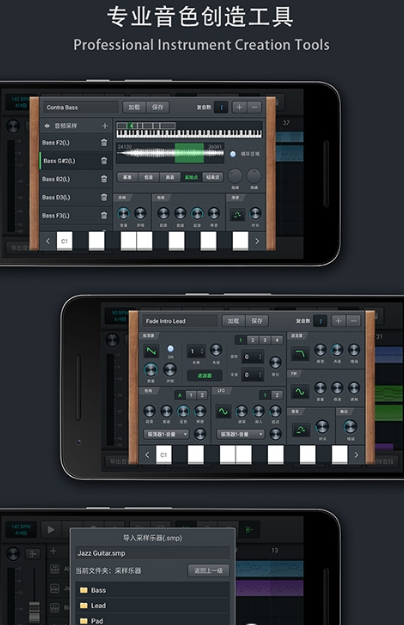Click 保存 to save the Contra Bass sampler
Viewport: 404px width, 625px height.
tap(158, 107)
